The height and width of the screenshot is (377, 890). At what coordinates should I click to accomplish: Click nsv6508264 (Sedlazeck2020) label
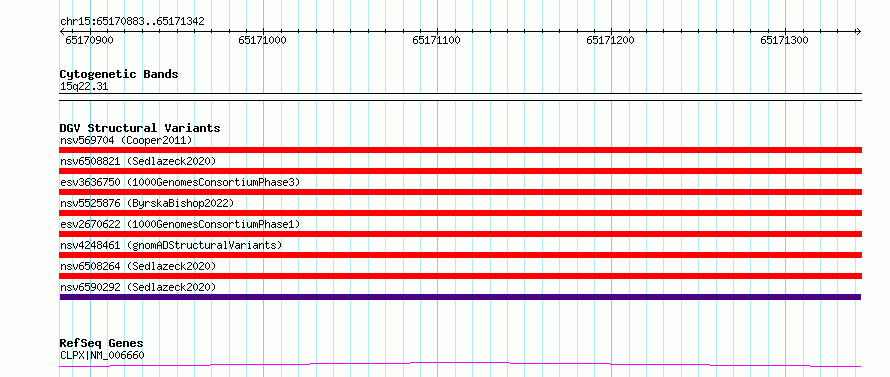pyautogui.click(x=138, y=266)
